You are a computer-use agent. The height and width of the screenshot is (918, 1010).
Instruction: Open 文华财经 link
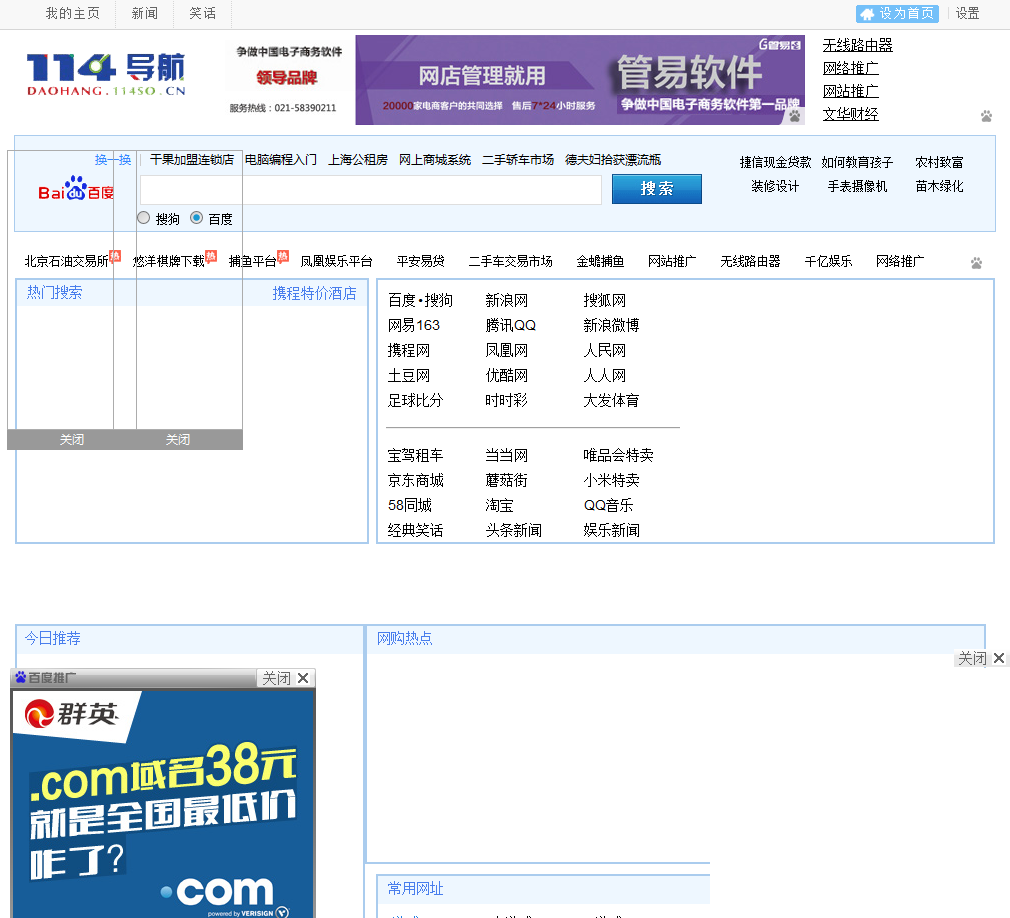pyautogui.click(x=850, y=114)
